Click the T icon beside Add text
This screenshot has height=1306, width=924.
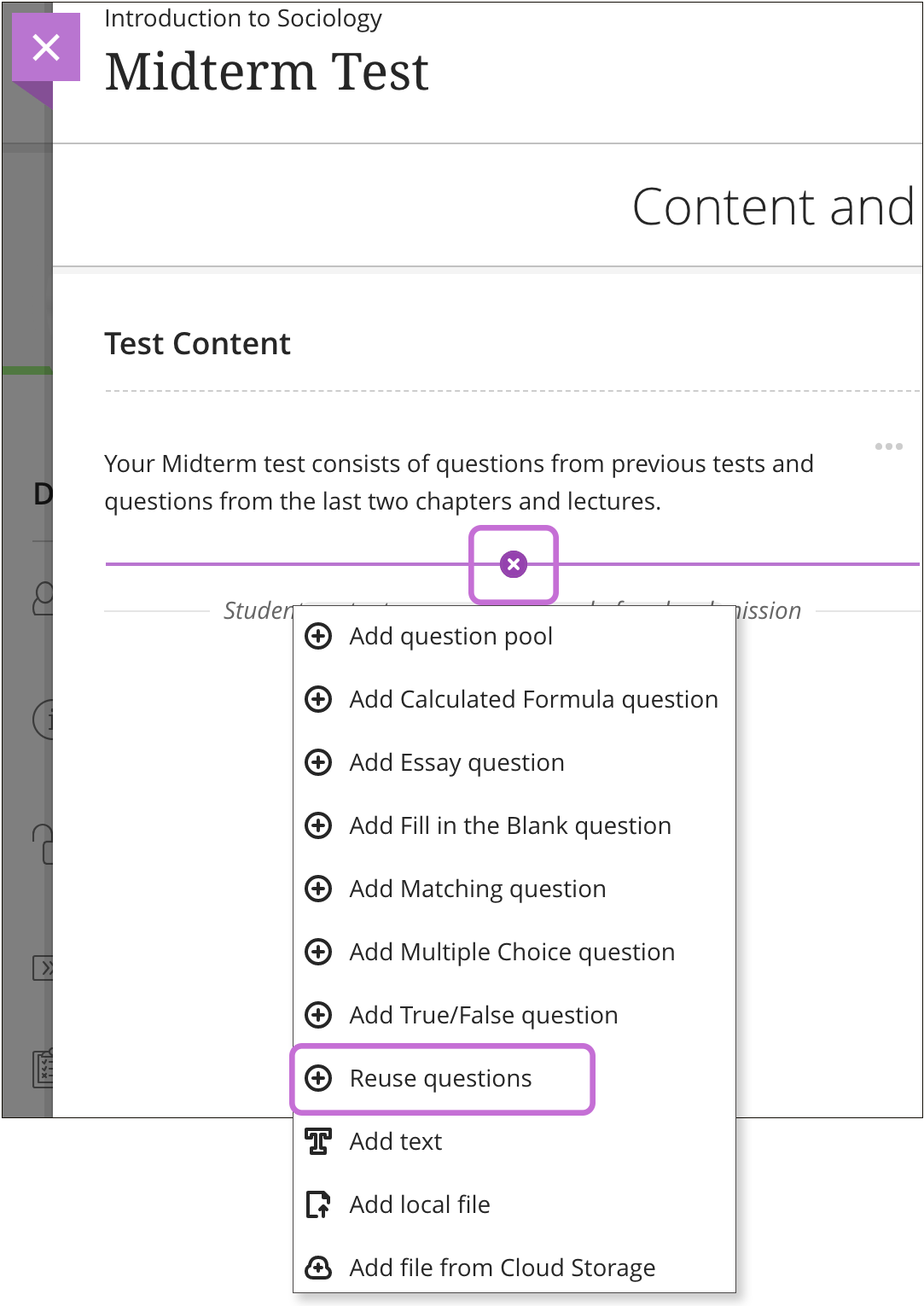pos(318,1141)
